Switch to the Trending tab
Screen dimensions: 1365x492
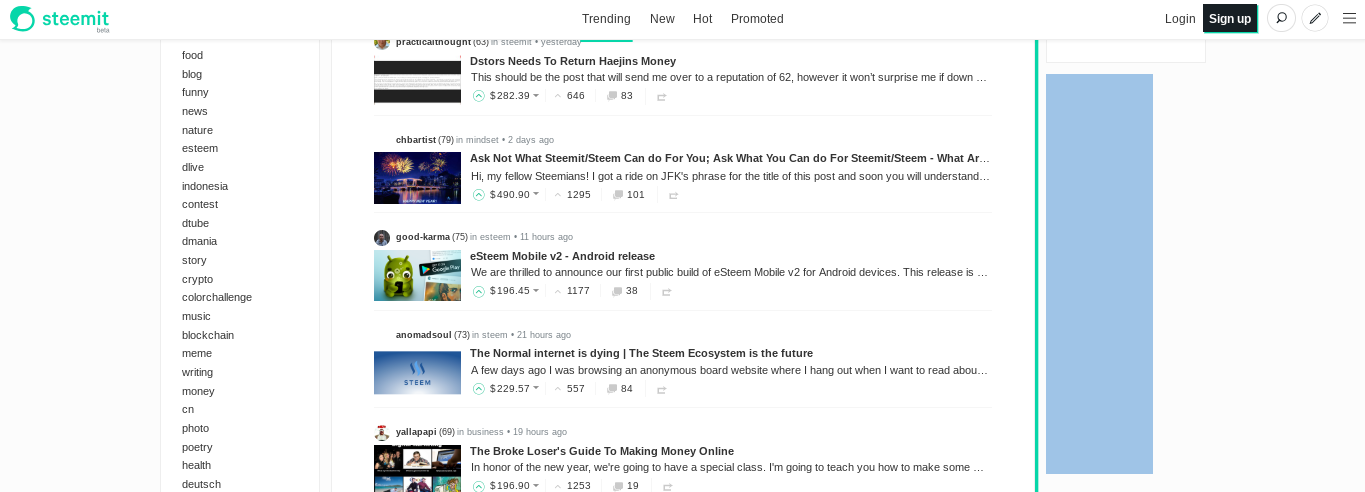tap(606, 19)
